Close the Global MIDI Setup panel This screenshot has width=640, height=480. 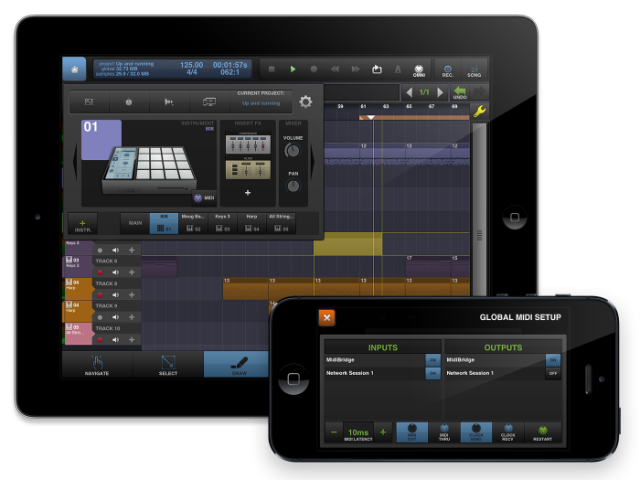326,317
